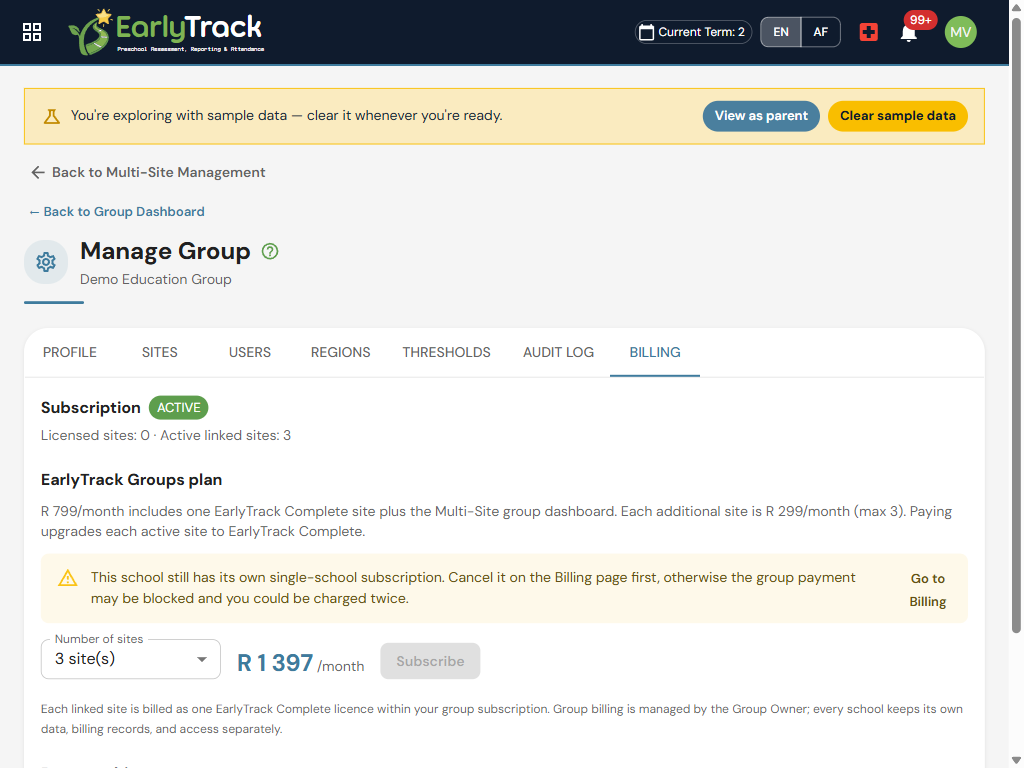This screenshot has width=1024, height=768.
Task: Click View as parent button
Action: [761, 116]
